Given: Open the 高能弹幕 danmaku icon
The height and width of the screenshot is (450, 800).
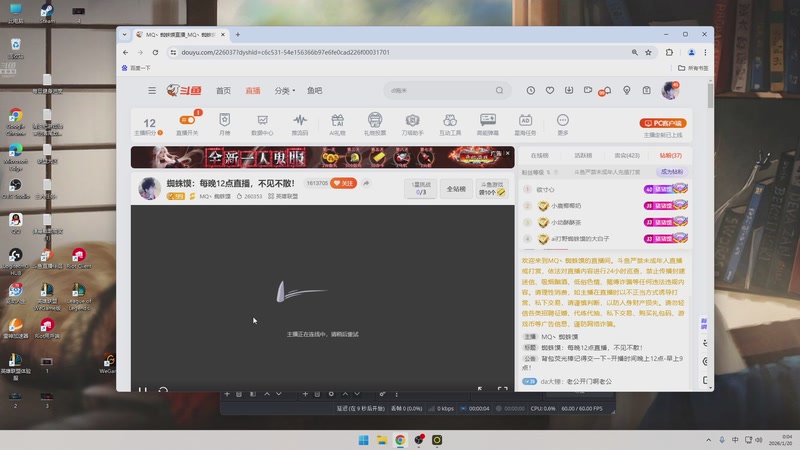Looking at the screenshot, I should (x=488, y=124).
